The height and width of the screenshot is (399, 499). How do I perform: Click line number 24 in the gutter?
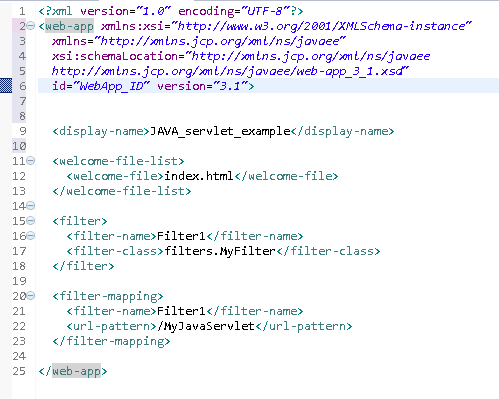pyautogui.click(x=19, y=356)
